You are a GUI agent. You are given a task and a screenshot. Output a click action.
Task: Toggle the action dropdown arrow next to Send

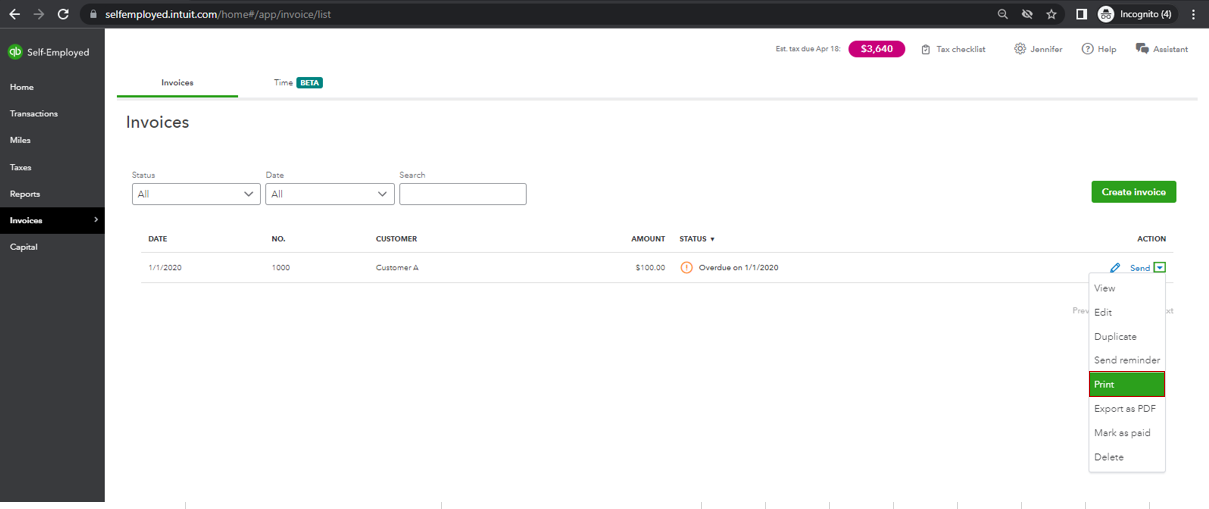coord(1159,267)
